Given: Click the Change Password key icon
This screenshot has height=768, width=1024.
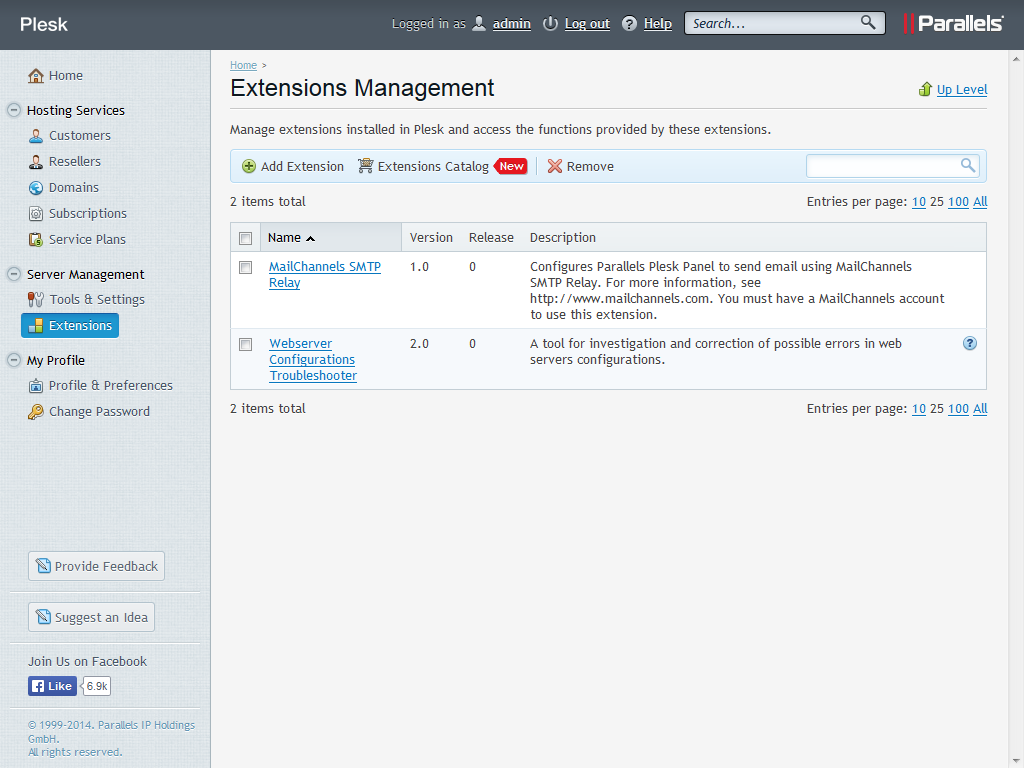Looking at the screenshot, I should [36, 412].
